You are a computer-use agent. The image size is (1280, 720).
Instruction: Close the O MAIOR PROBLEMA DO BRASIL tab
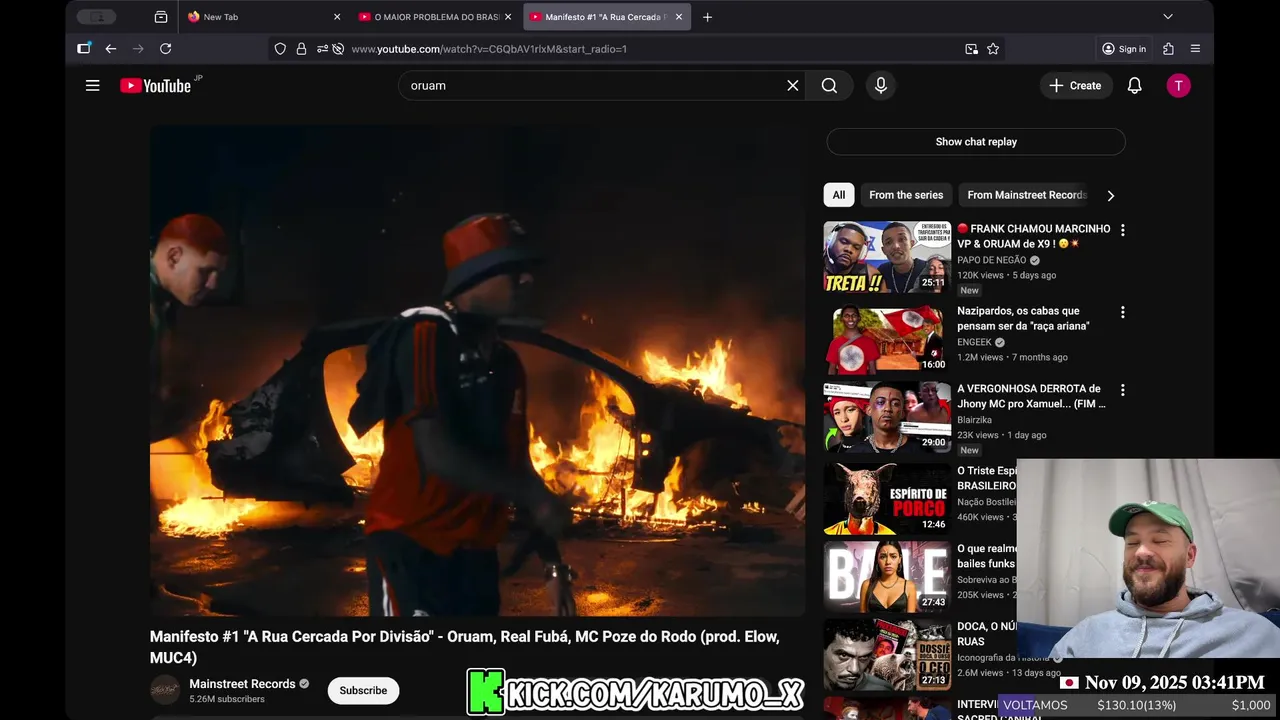tap(508, 17)
